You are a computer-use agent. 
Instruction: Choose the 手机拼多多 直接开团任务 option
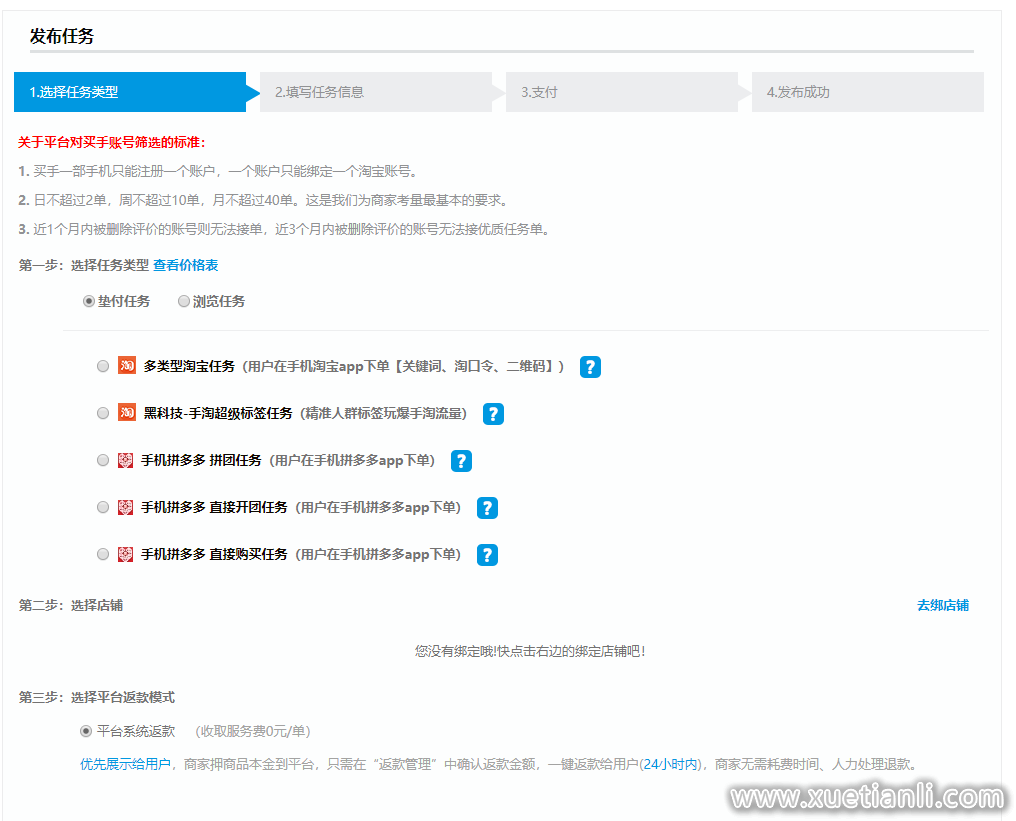[x=103, y=506]
